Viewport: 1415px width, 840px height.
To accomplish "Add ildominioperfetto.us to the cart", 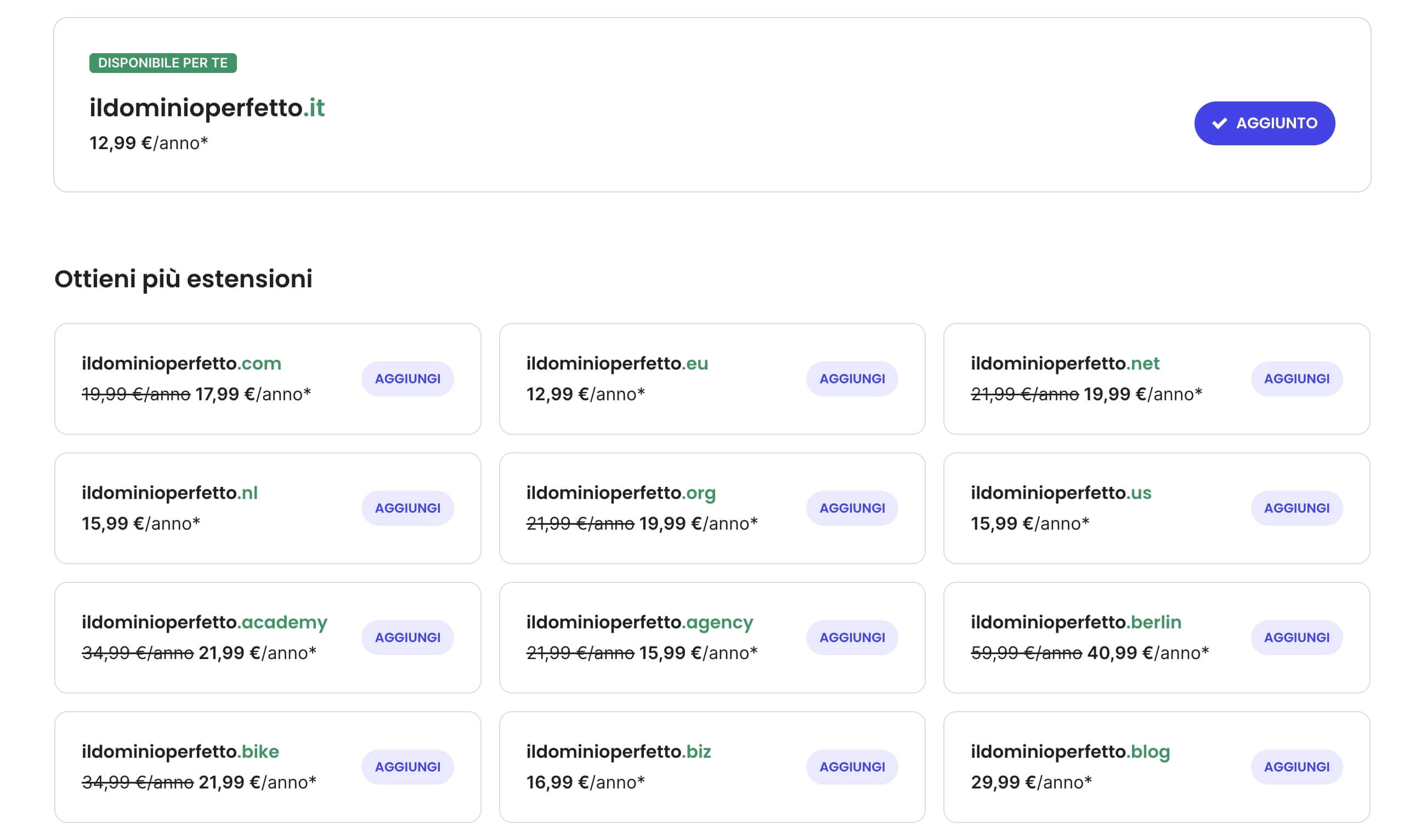I will click(1295, 508).
